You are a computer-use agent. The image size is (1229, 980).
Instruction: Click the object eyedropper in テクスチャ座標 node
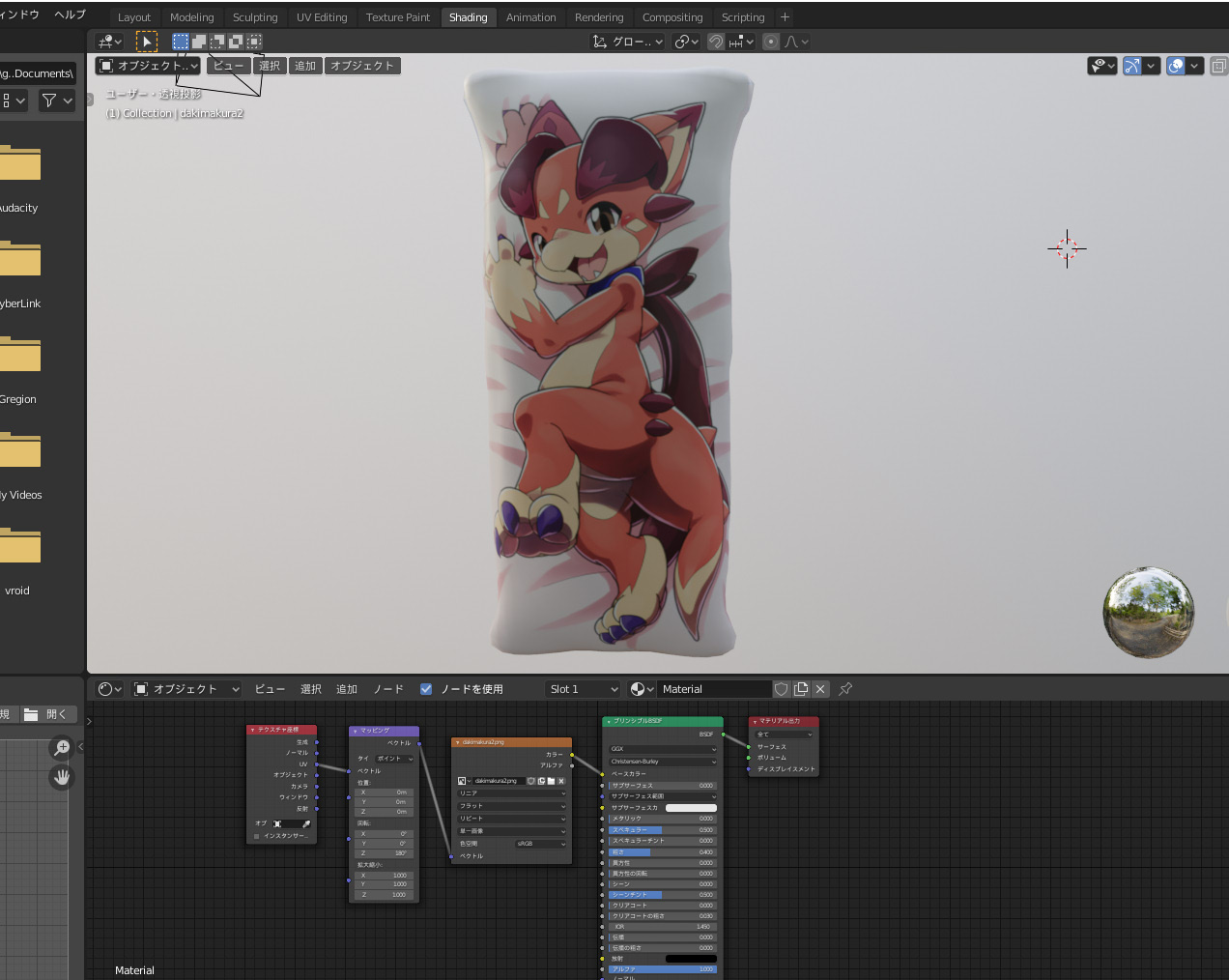coord(306,823)
